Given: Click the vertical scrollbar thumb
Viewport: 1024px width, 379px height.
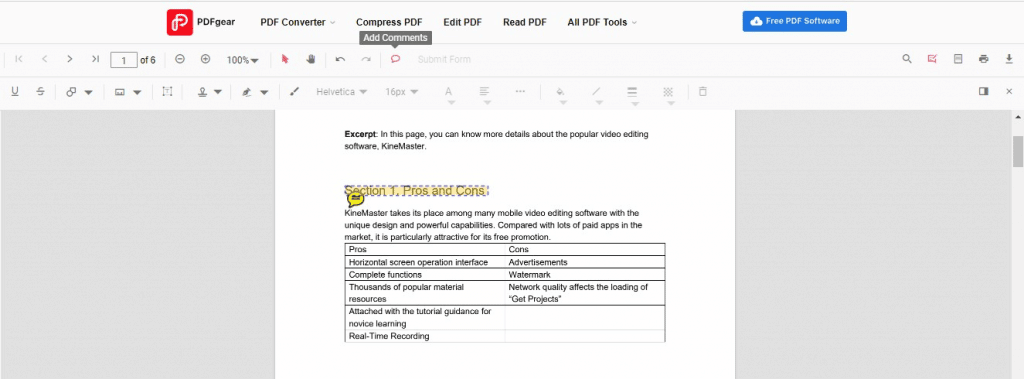Looking at the screenshot, I should (1017, 152).
